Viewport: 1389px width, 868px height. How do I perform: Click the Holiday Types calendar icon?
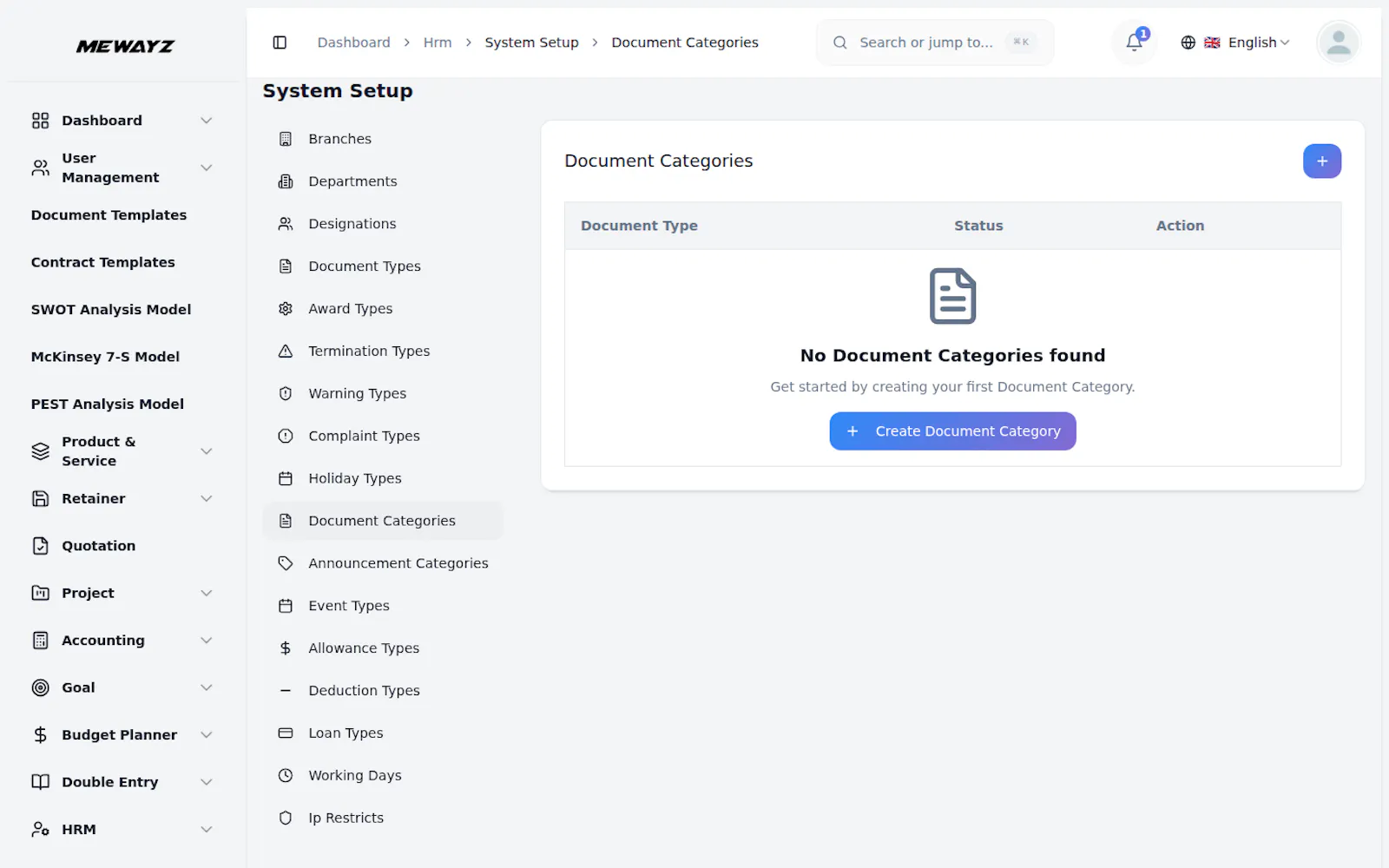(x=286, y=479)
